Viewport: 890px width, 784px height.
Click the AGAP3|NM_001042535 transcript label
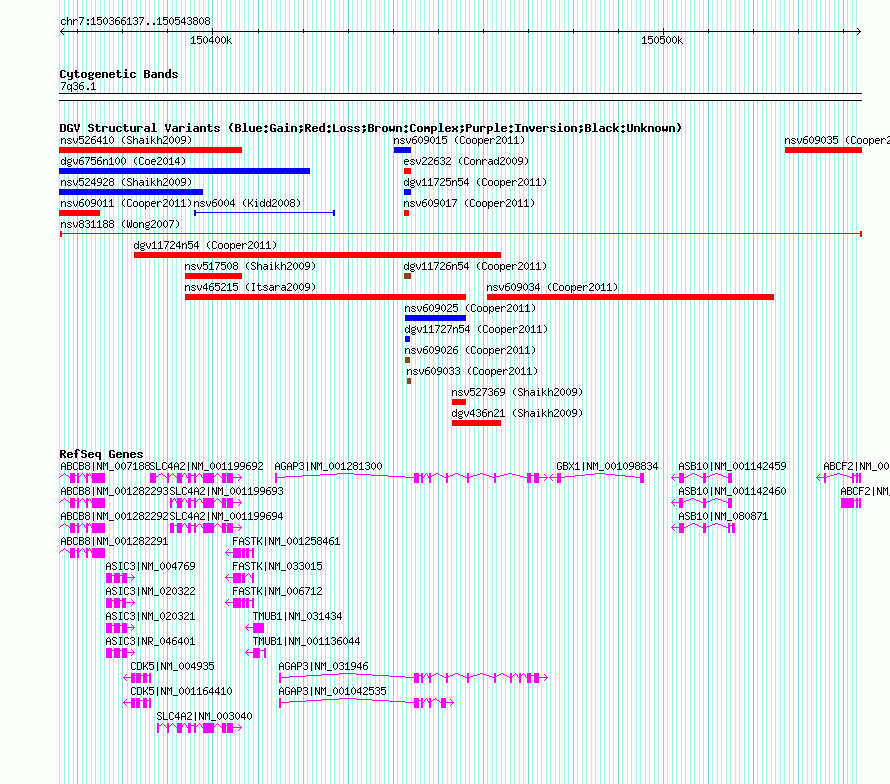tap(332, 691)
